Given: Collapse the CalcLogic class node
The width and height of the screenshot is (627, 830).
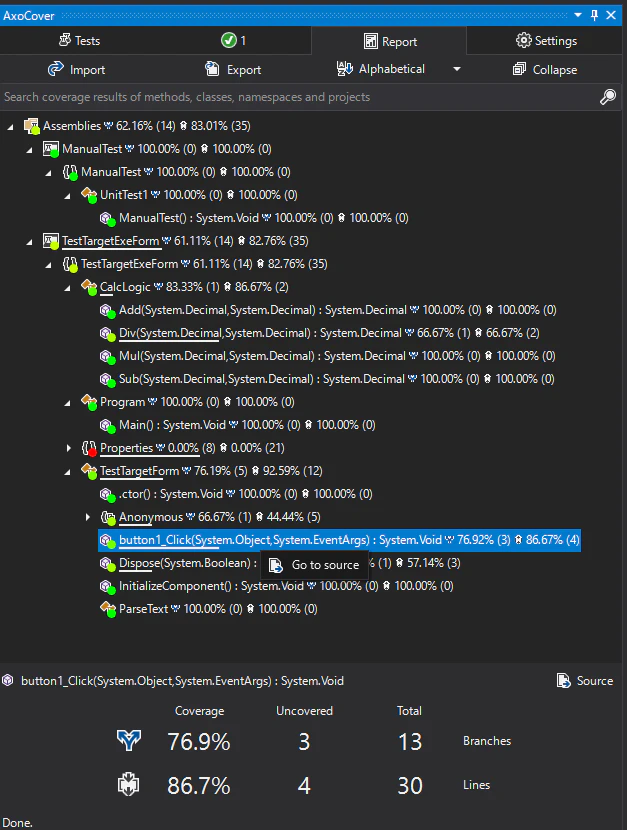Looking at the screenshot, I should [68, 287].
